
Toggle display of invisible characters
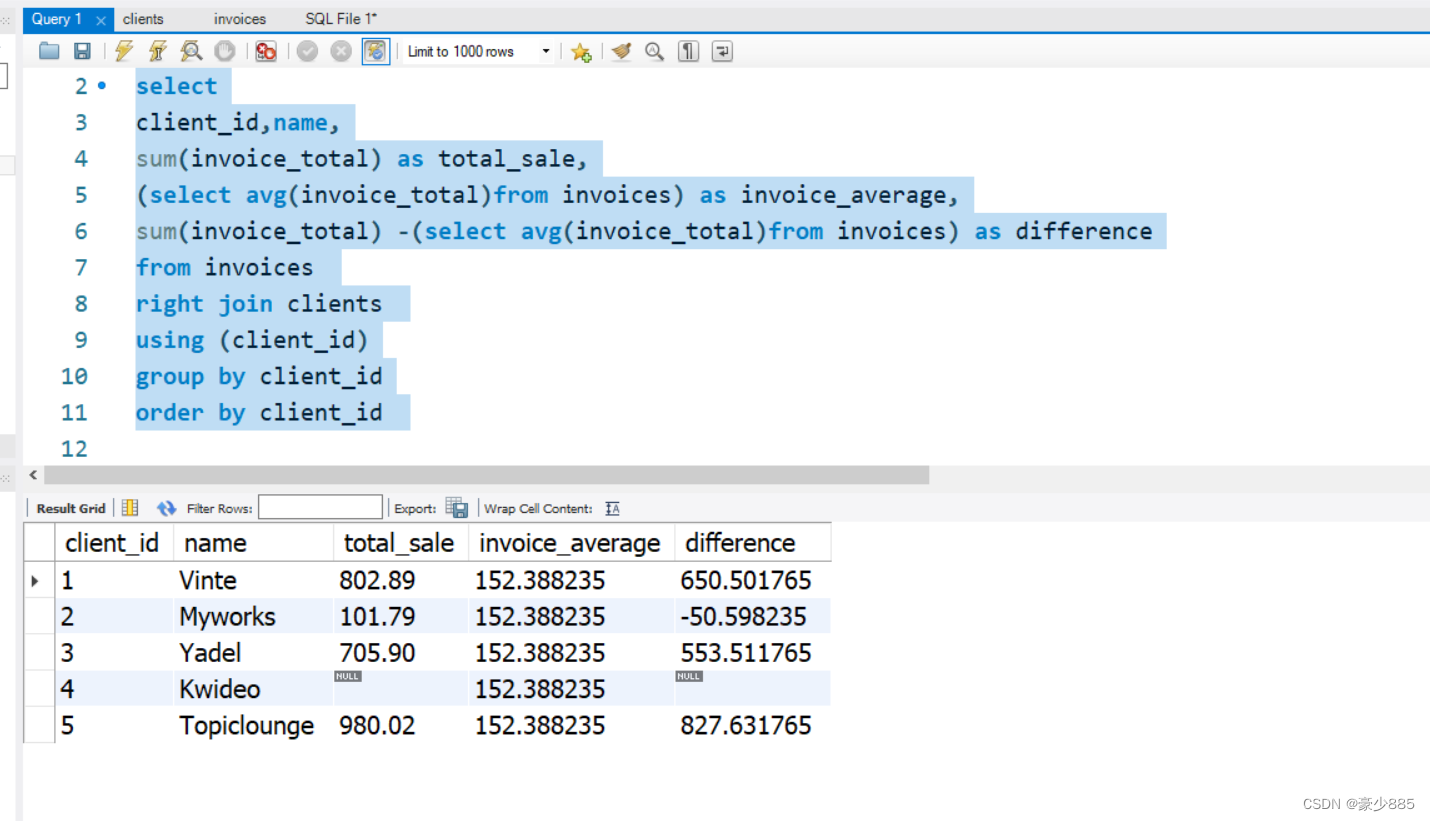(x=688, y=51)
